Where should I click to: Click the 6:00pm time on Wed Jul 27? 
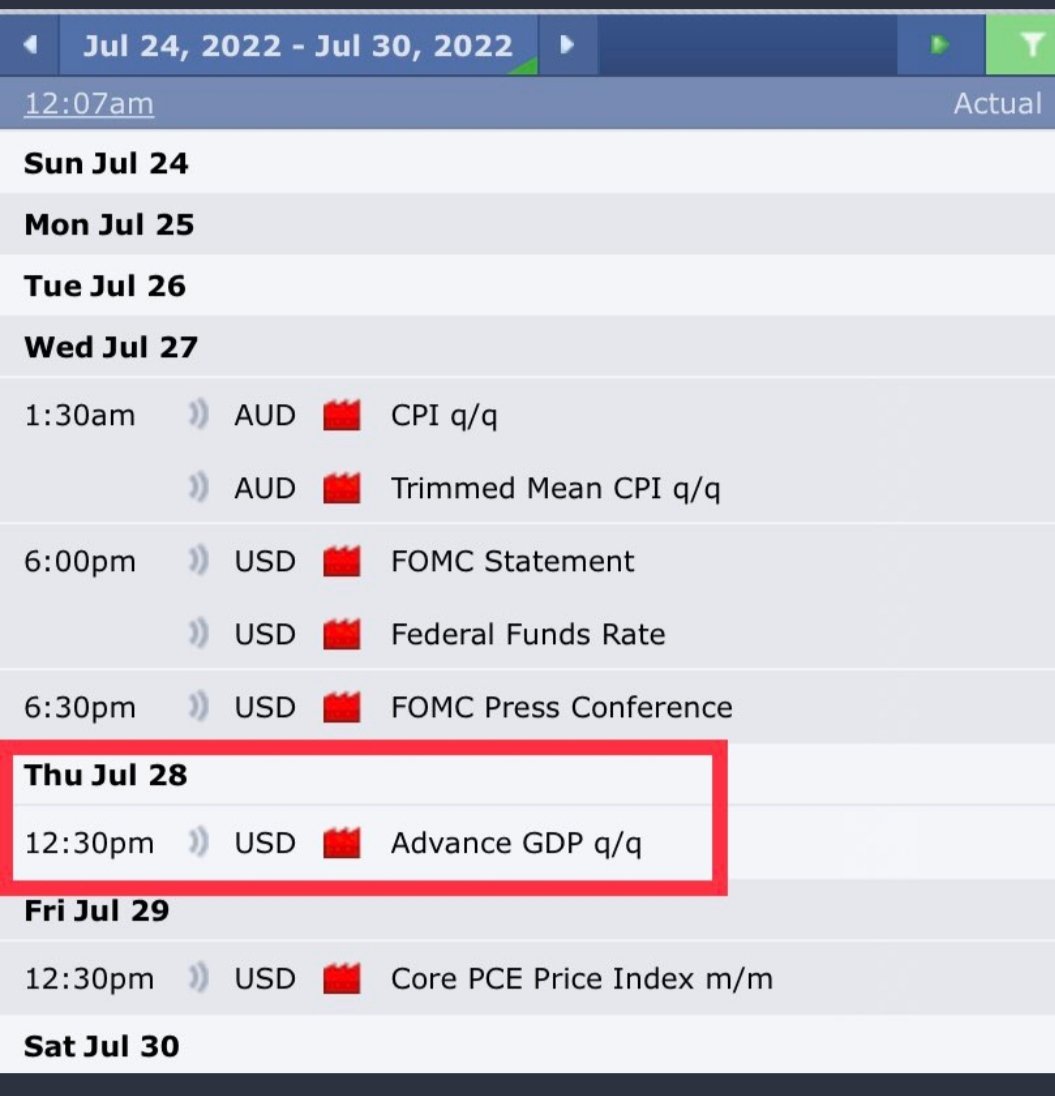coord(80,562)
